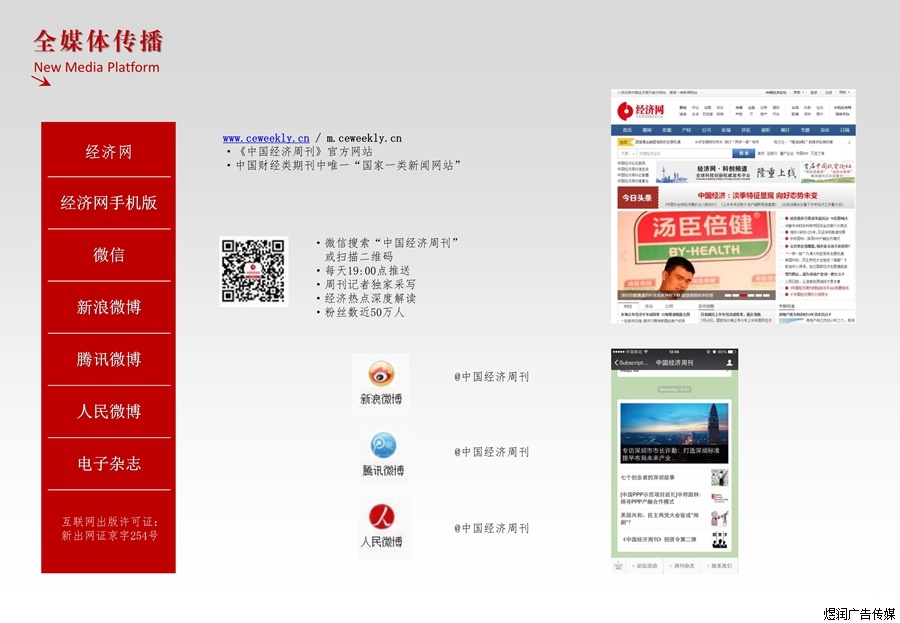Click the blue search button in website screenshot
The image size is (900, 623).
[x=743, y=153]
